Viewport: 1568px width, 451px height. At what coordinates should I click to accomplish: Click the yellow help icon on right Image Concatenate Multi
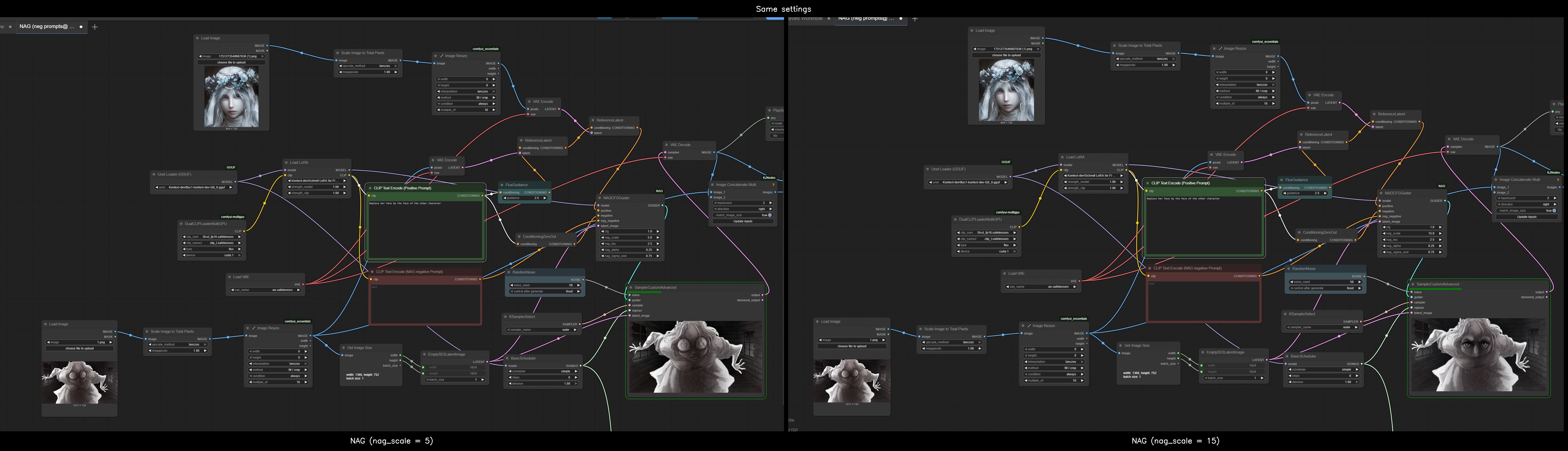click(x=1558, y=180)
